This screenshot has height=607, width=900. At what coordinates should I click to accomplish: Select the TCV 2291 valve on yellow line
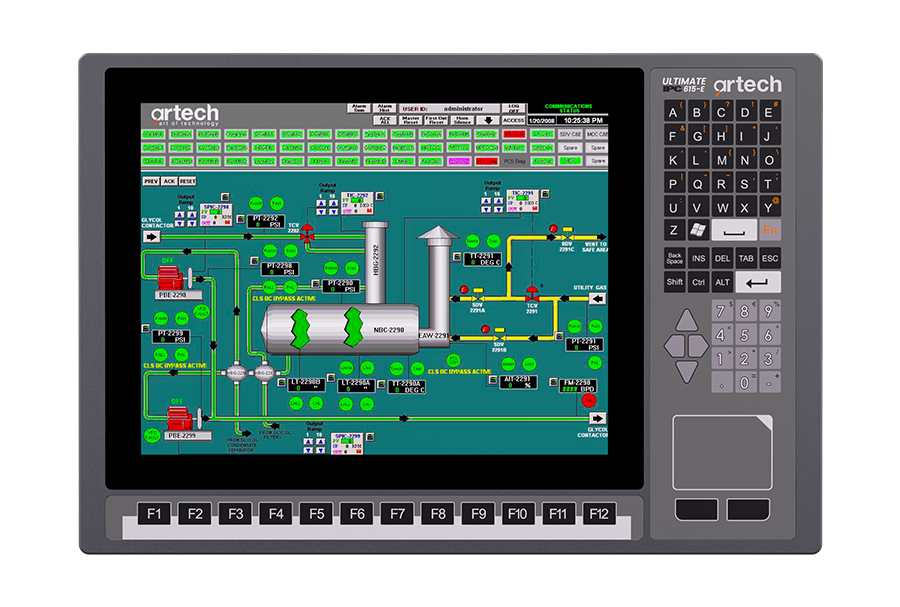531,293
